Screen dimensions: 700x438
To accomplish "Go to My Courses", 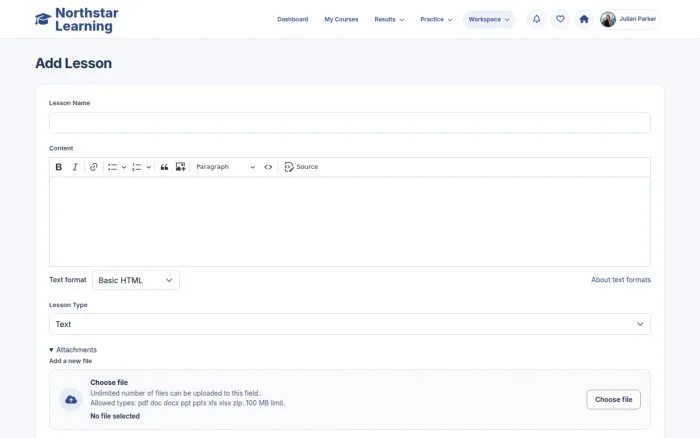I will click(x=341, y=20).
